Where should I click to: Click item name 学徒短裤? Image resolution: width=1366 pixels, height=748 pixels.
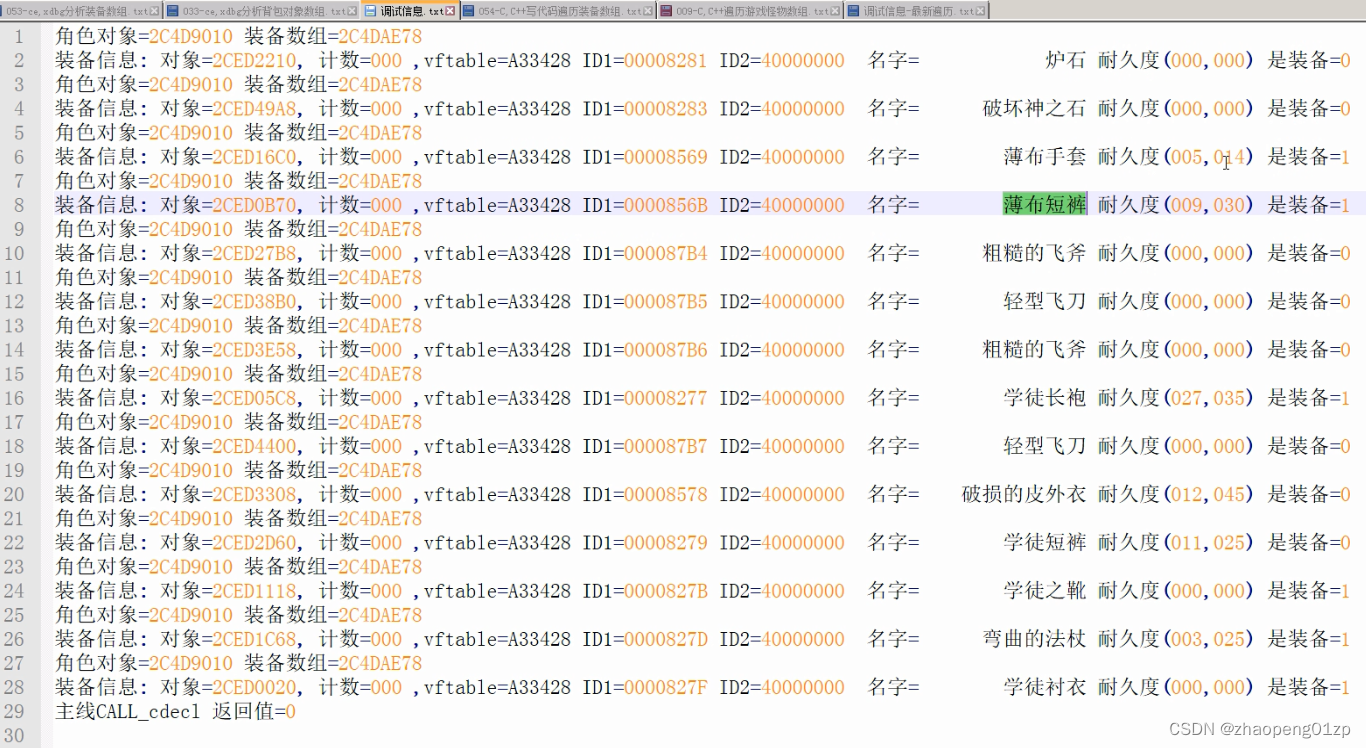click(1045, 542)
